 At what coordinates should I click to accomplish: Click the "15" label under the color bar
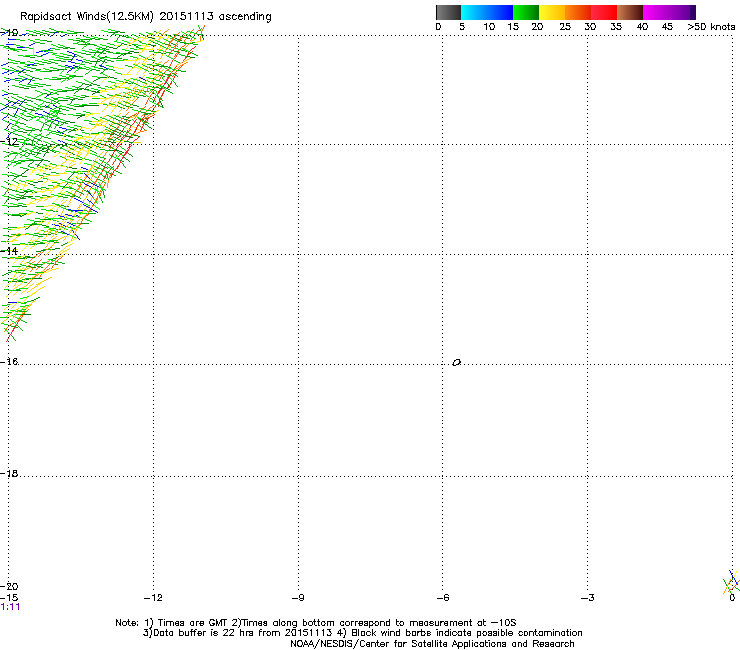pos(513,27)
